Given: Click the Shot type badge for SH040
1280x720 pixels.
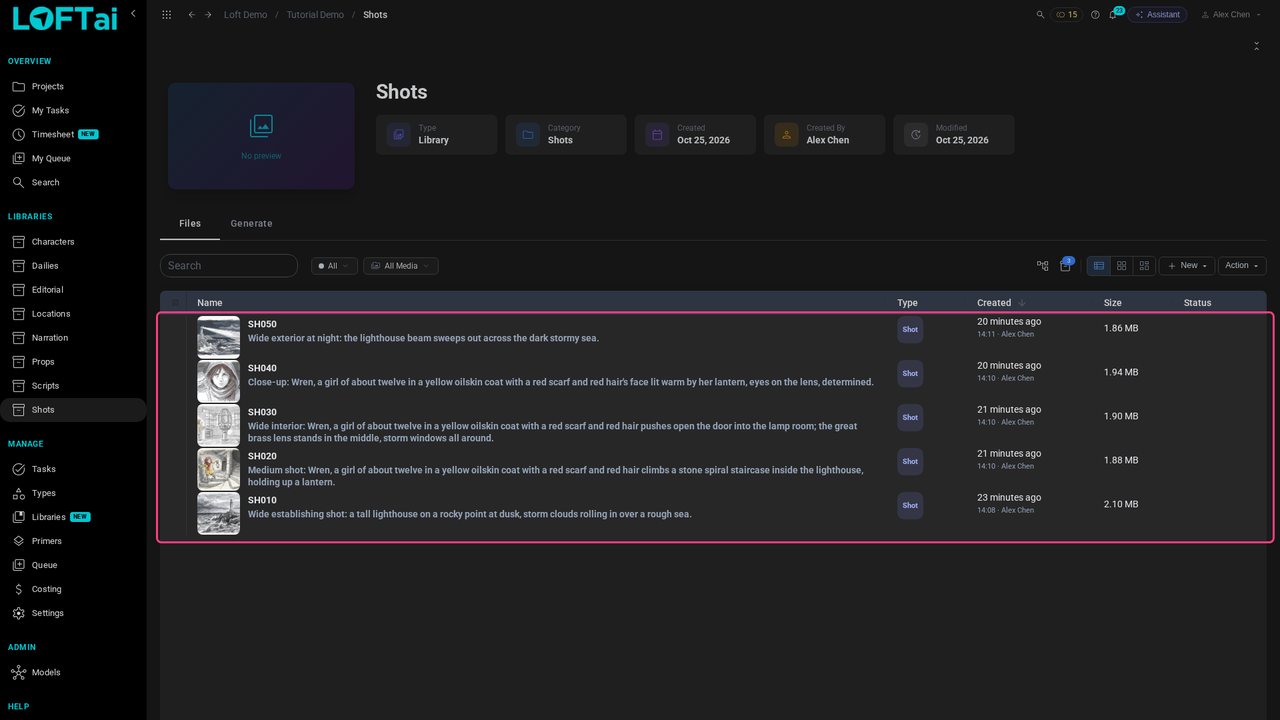Looking at the screenshot, I should tap(910, 374).
